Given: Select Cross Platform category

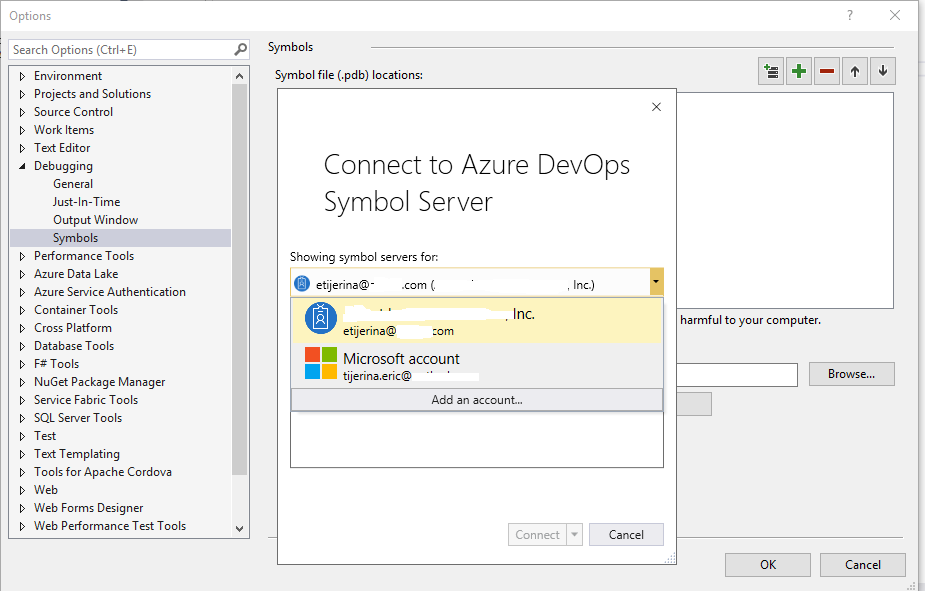Looking at the screenshot, I should point(73,328).
